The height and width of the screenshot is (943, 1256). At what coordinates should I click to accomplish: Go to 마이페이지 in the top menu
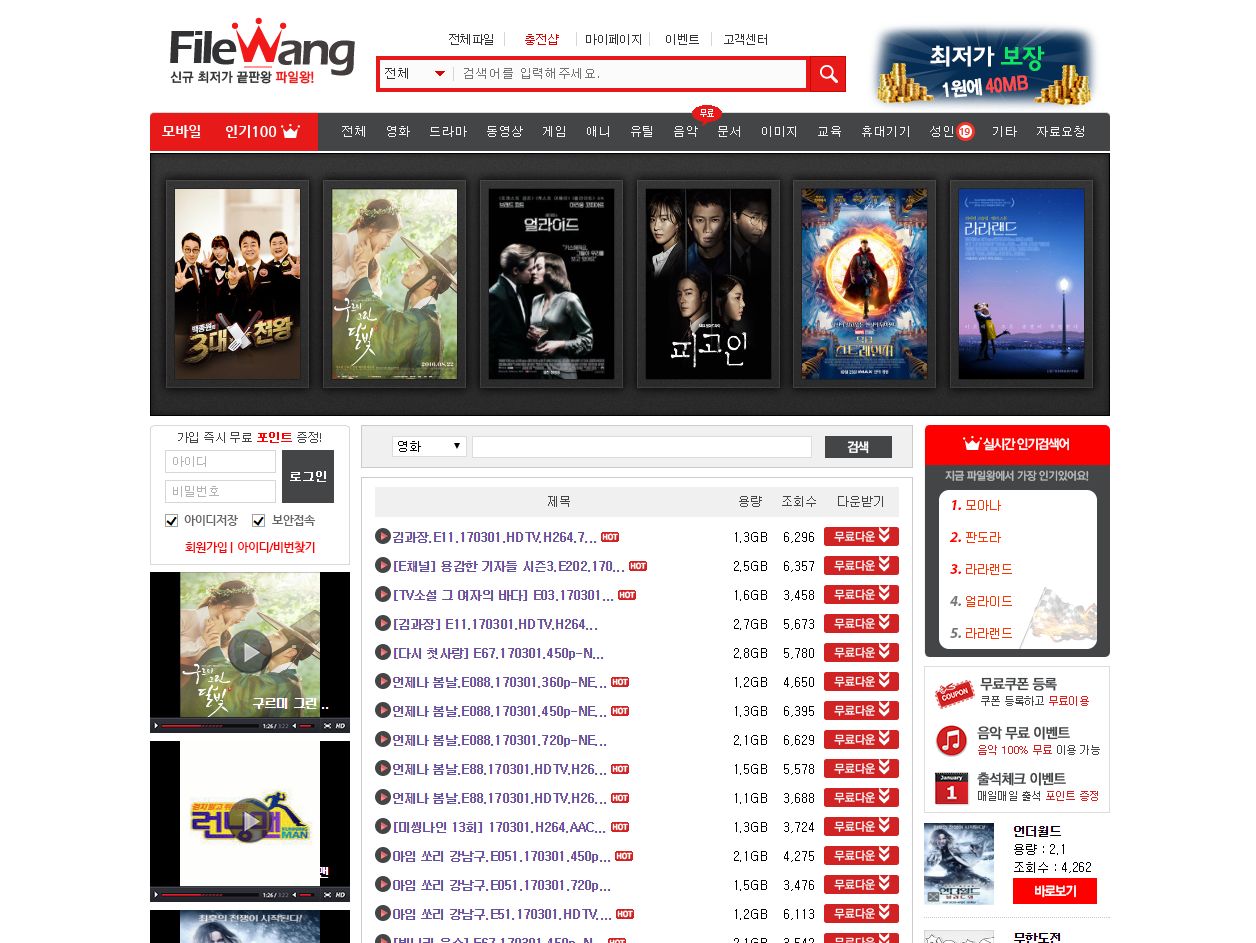(614, 40)
